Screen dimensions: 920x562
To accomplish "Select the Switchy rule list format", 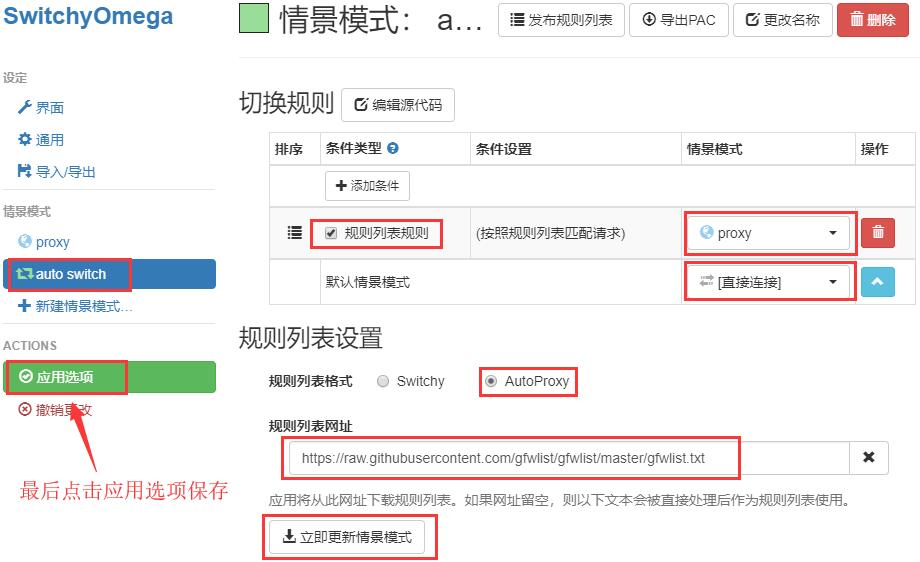I will point(383,381).
